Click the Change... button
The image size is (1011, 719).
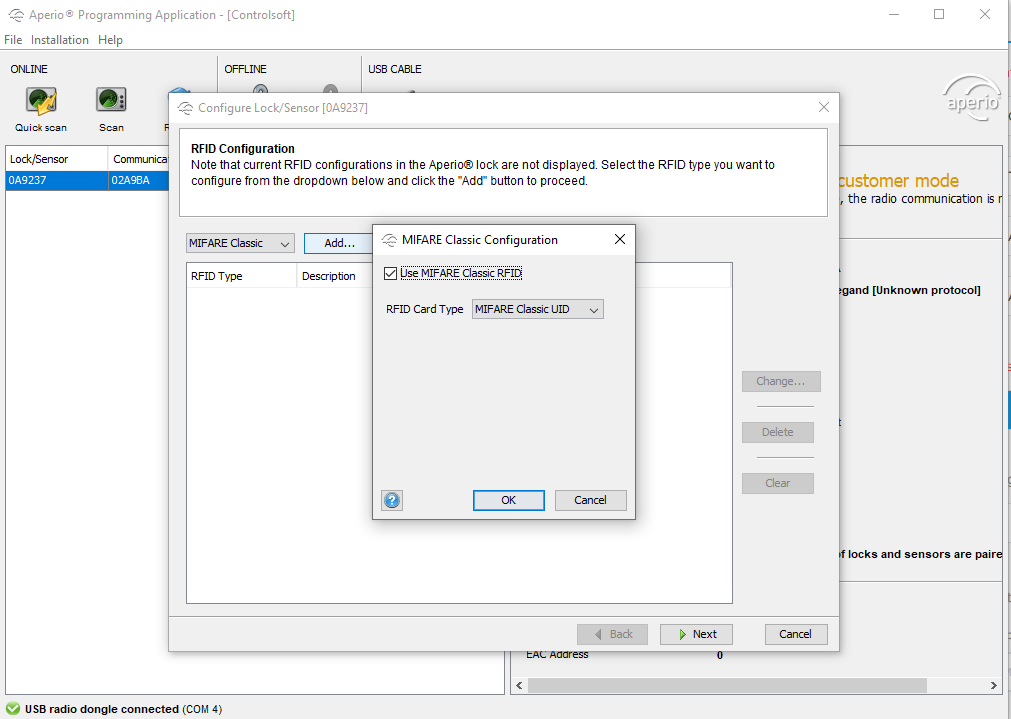781,381
